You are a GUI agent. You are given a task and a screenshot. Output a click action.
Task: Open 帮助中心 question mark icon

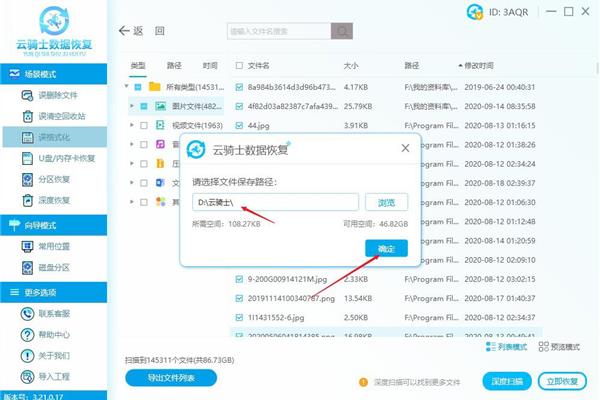(x=27, y=335)
